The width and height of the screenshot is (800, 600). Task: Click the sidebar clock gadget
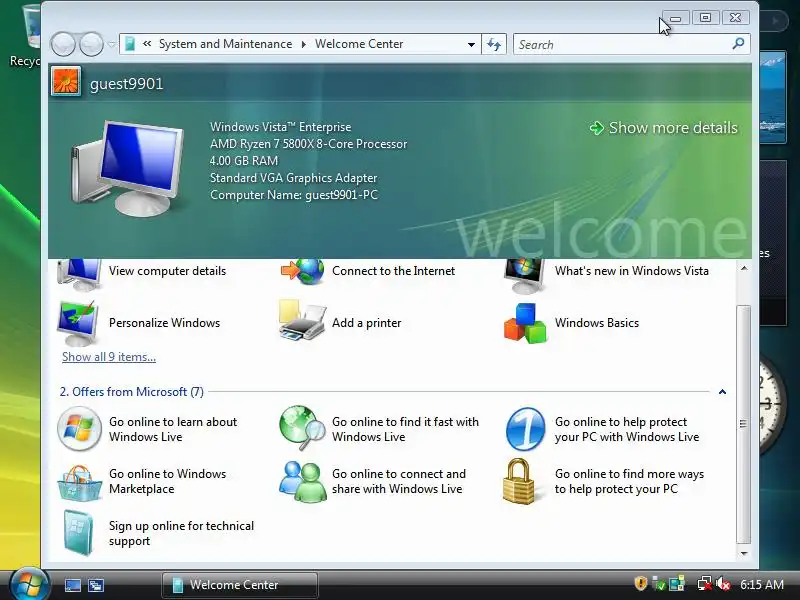click(770, 403)
